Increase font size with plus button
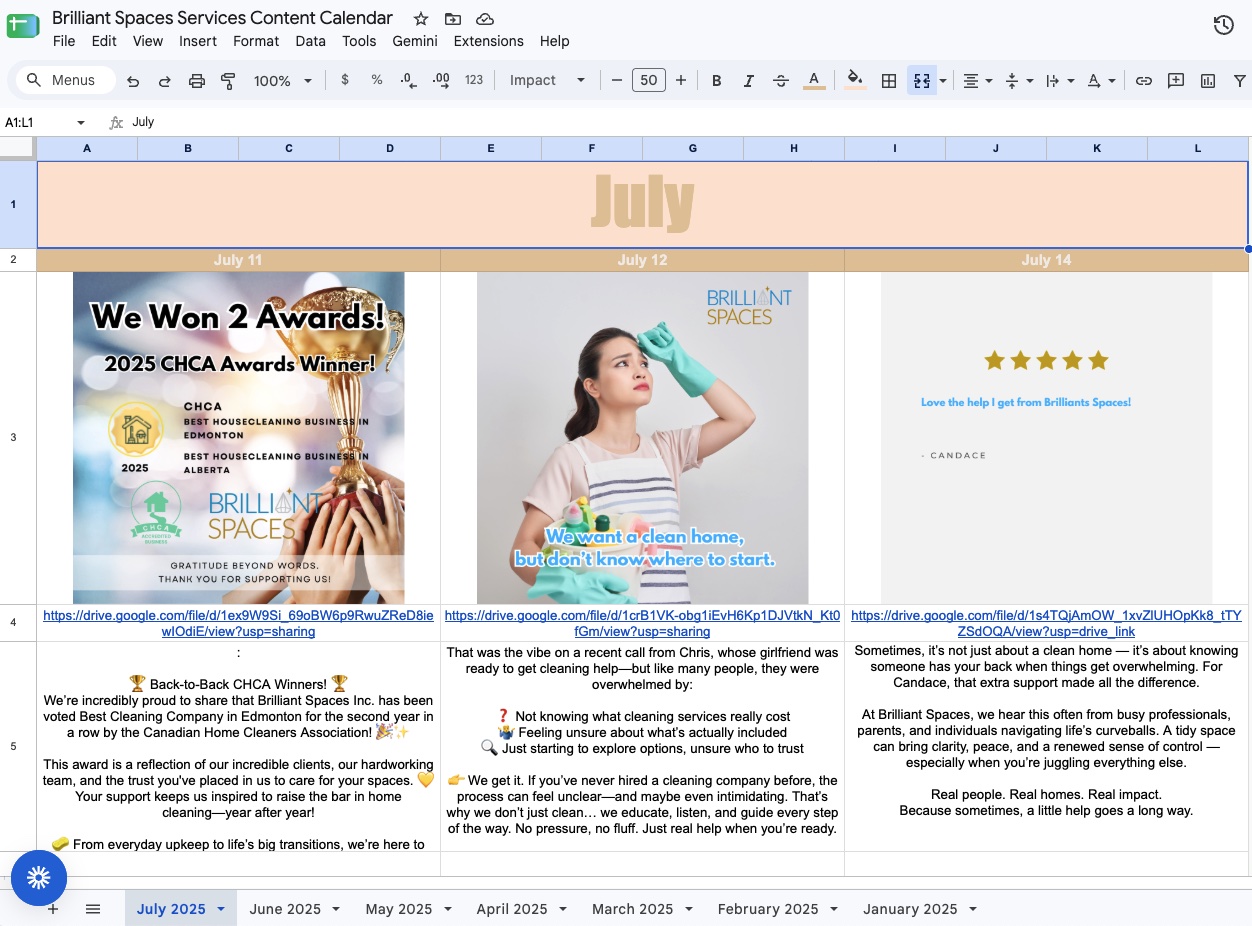The image size is (1252, 926). click(681, 80)
